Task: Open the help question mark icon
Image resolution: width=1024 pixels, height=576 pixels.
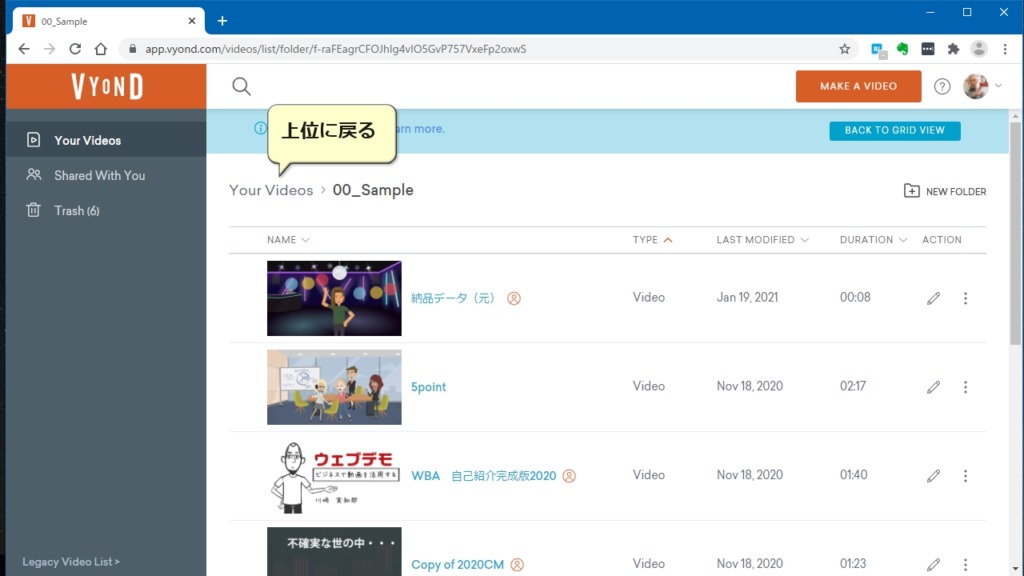Action: [x=942, y=86]
